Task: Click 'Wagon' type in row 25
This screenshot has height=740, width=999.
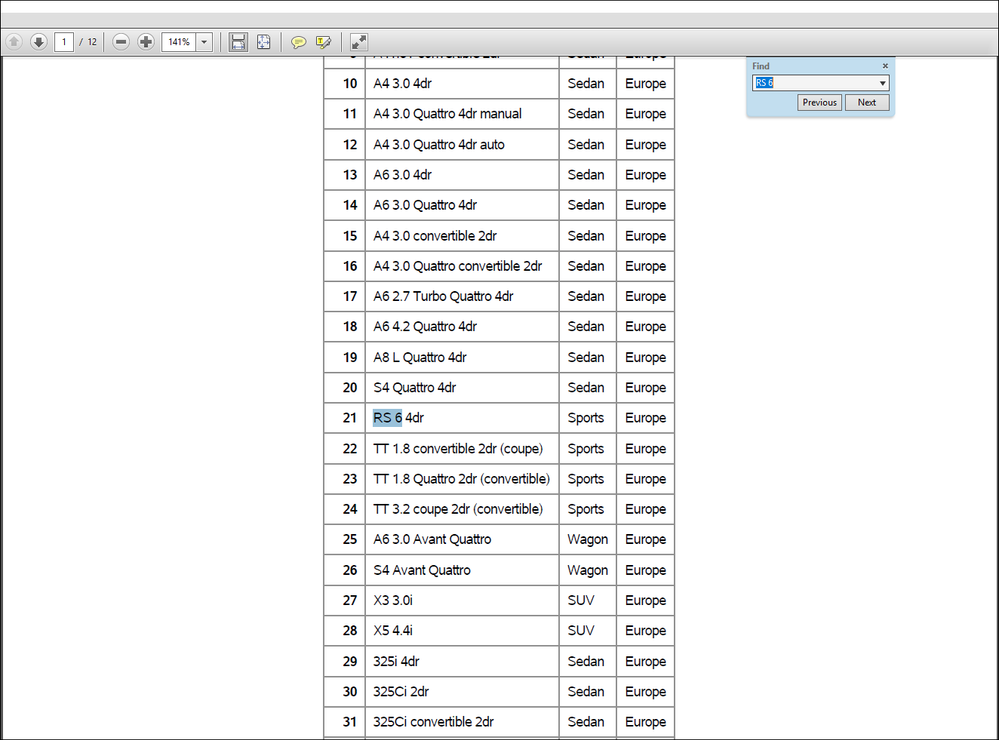Action: [587, 540]
